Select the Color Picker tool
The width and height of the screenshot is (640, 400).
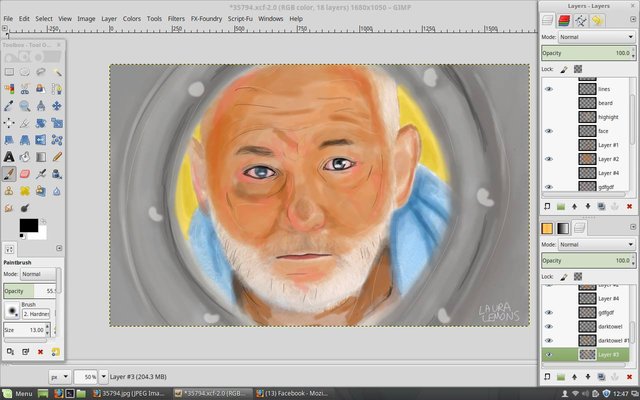coord(9,106)
